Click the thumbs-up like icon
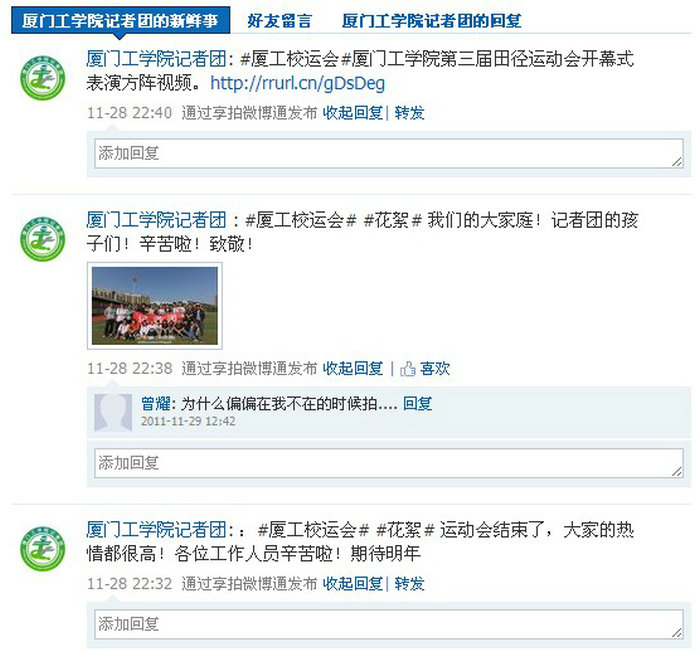This screenshot has height=657, width=700. [407, 369]
